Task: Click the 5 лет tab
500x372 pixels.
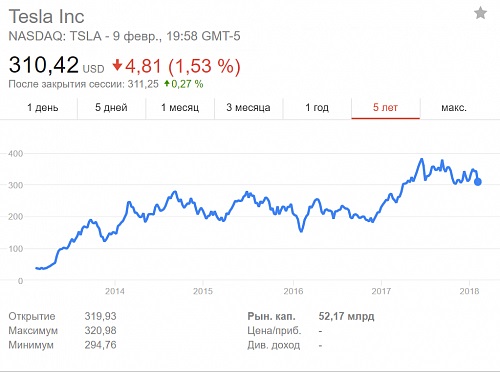Action: (385, 108)
